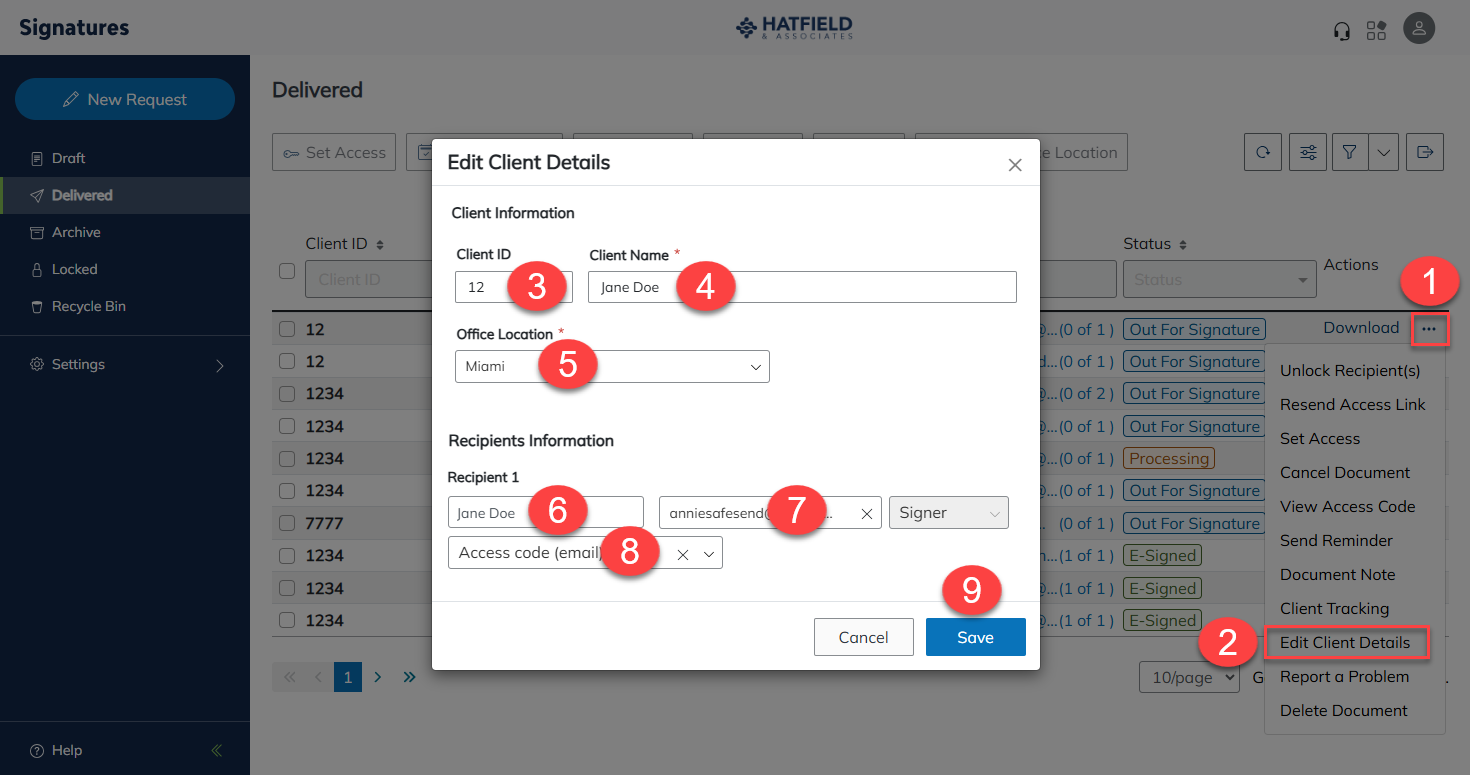The height and width of the screenshot is (775, 1470).
Task: Open the 10/page page size dropdown
Action: click(1188, 677)
